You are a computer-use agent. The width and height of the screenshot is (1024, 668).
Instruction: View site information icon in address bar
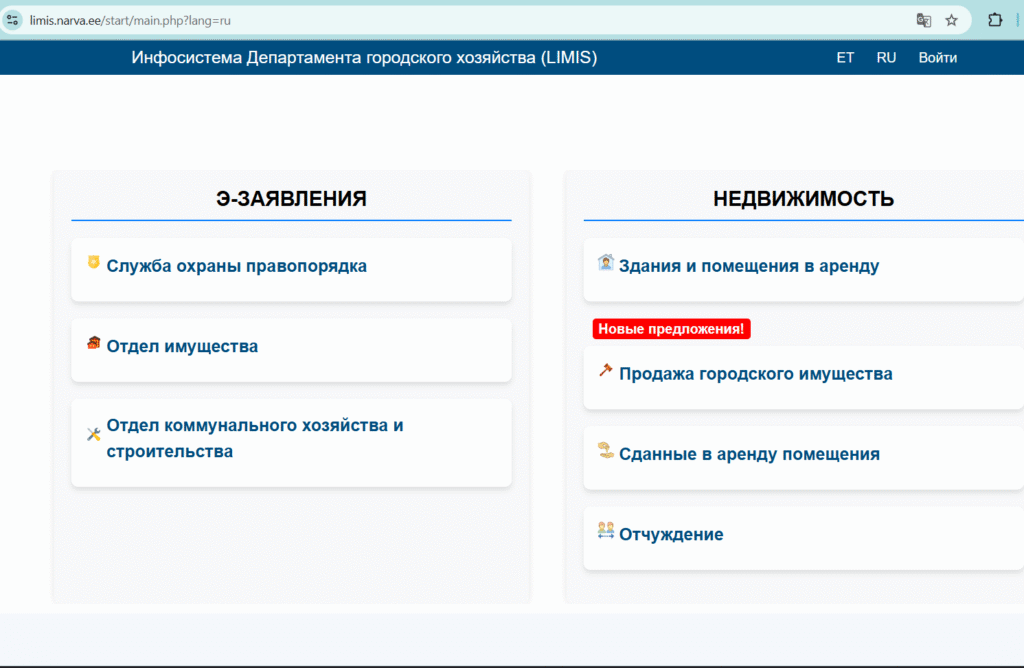click(13, 20)
